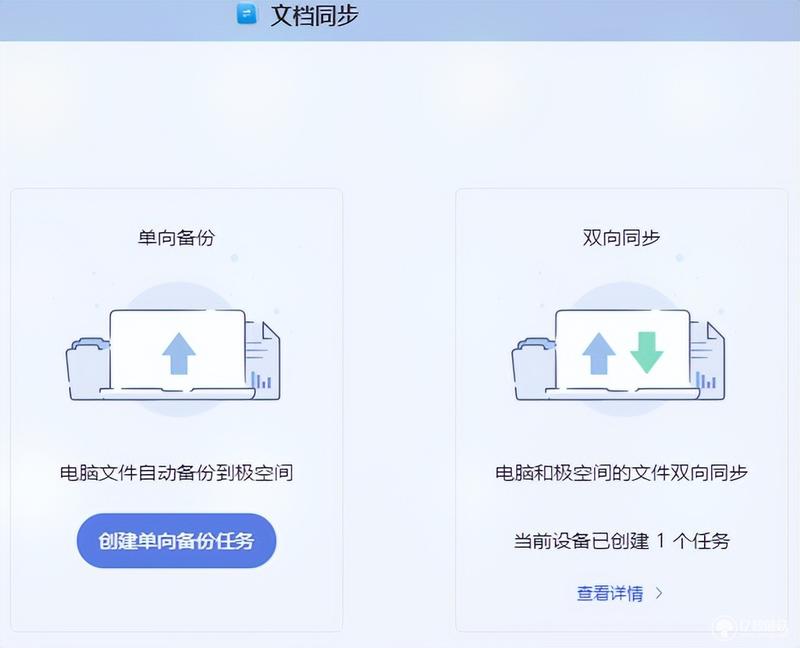Click the folder icon in 双向同步 illustration
Viewport: 800px width, 648px height.
(x=534, y=368)
